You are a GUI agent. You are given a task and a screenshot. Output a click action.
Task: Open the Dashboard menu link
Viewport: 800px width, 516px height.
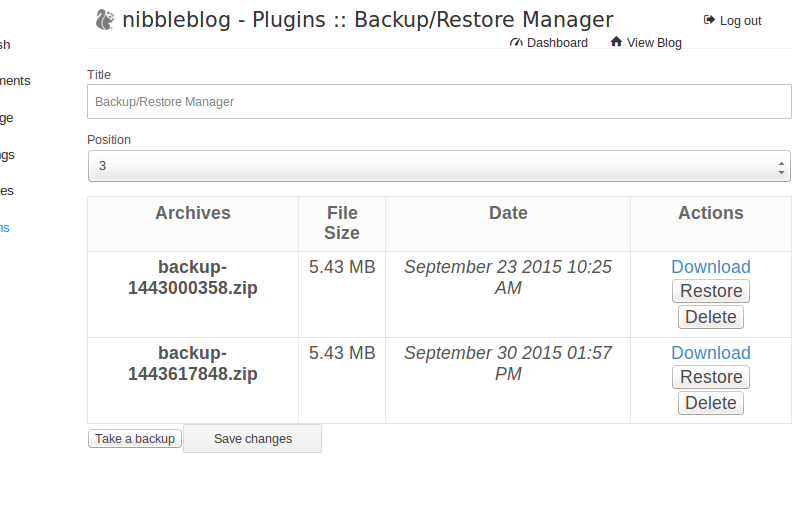coord(557,43)
